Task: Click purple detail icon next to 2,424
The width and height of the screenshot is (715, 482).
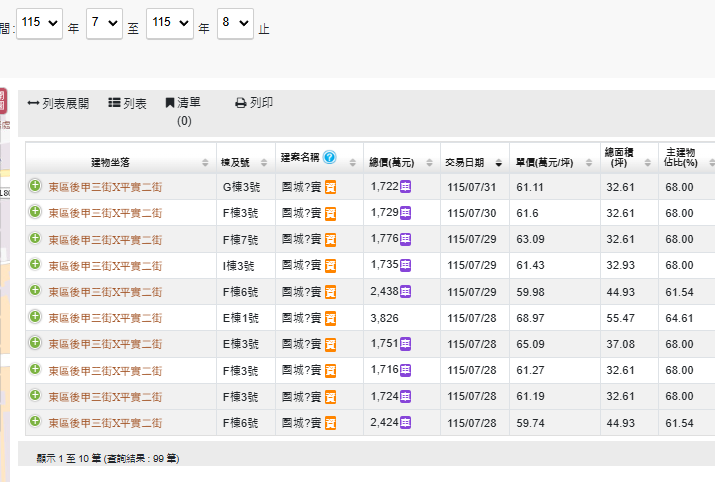Action: tap(405, 422)
